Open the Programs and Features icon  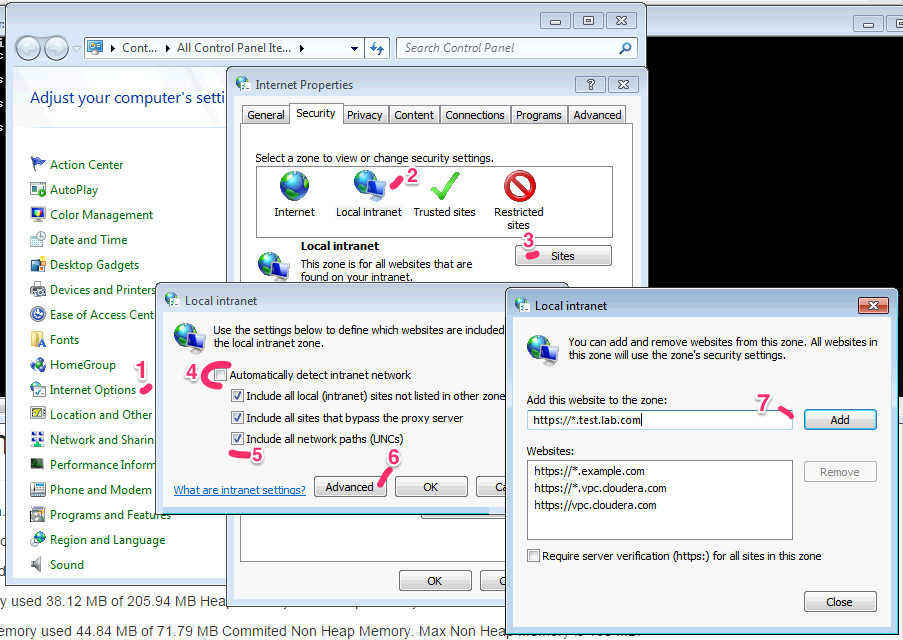[38, 514]
